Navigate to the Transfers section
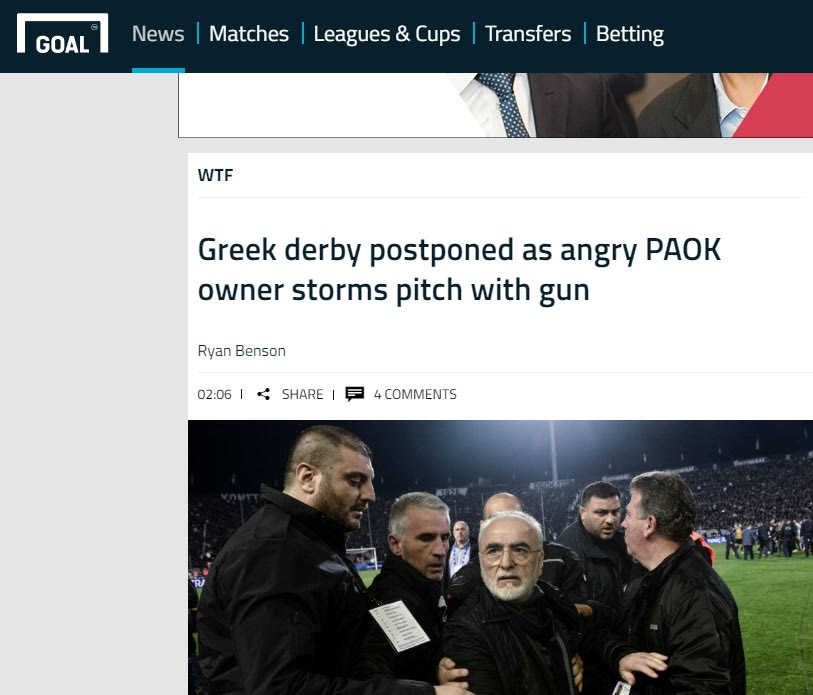The image size is (813, 695). [528, 34]
